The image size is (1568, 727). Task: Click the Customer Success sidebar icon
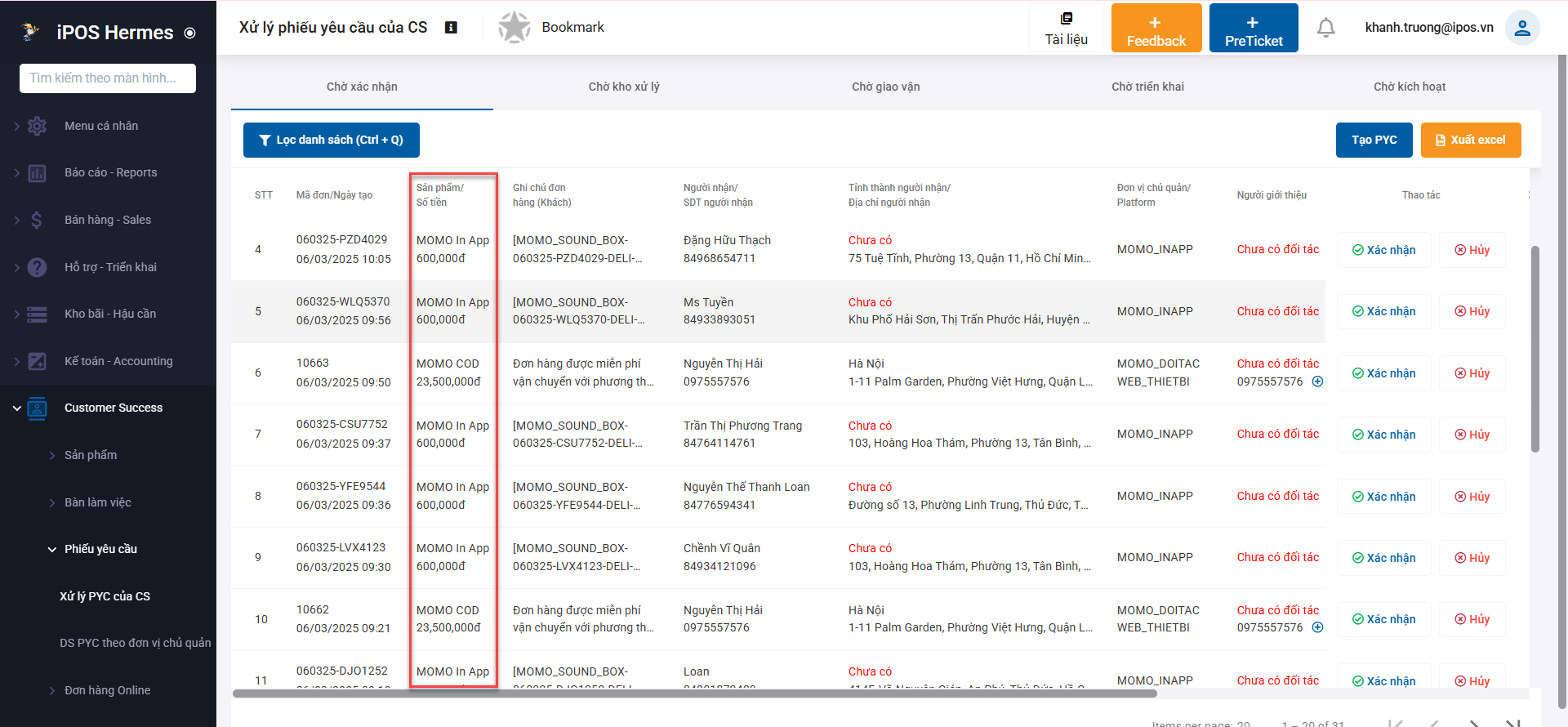pyautogui.click(x=37, y=408)
